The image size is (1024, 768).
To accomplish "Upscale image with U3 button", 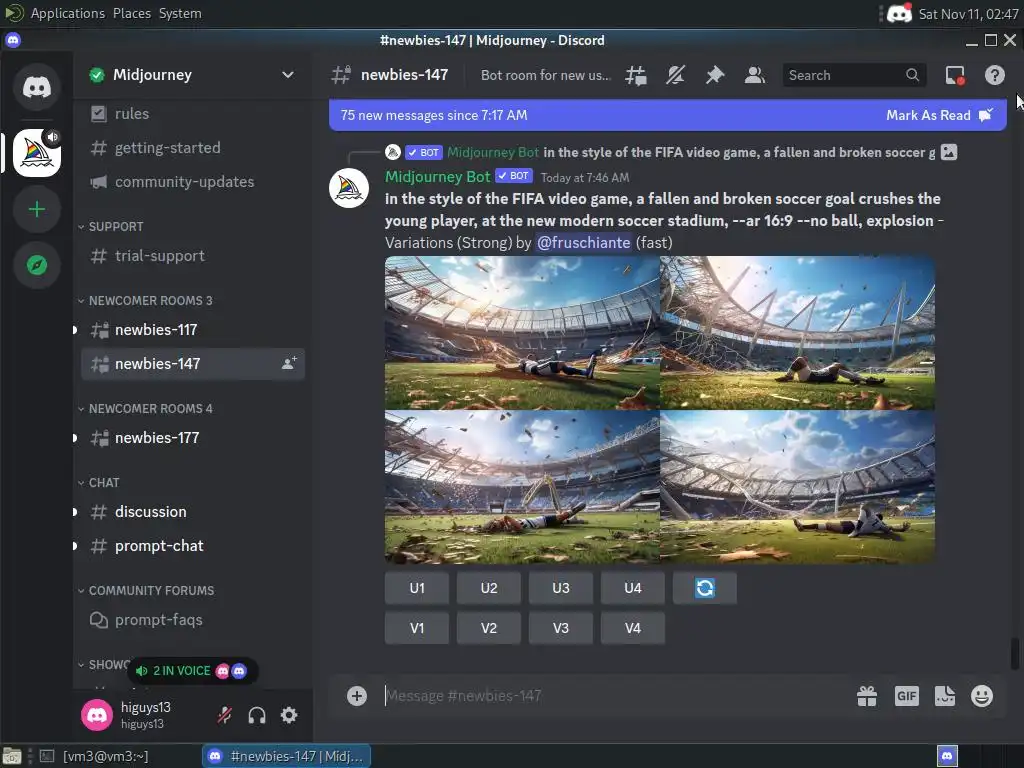I will click(560, 588).
